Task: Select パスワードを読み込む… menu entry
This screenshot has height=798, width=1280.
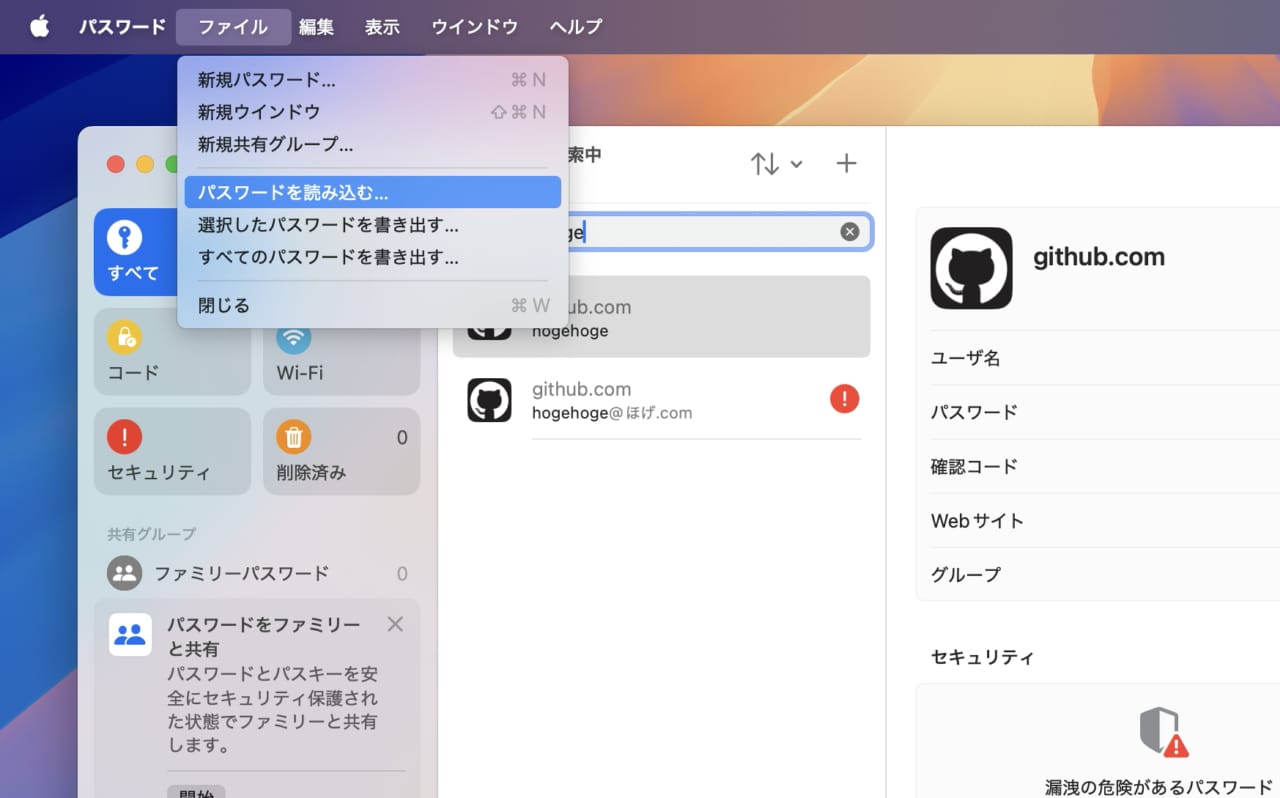Action: click(372, 192)
